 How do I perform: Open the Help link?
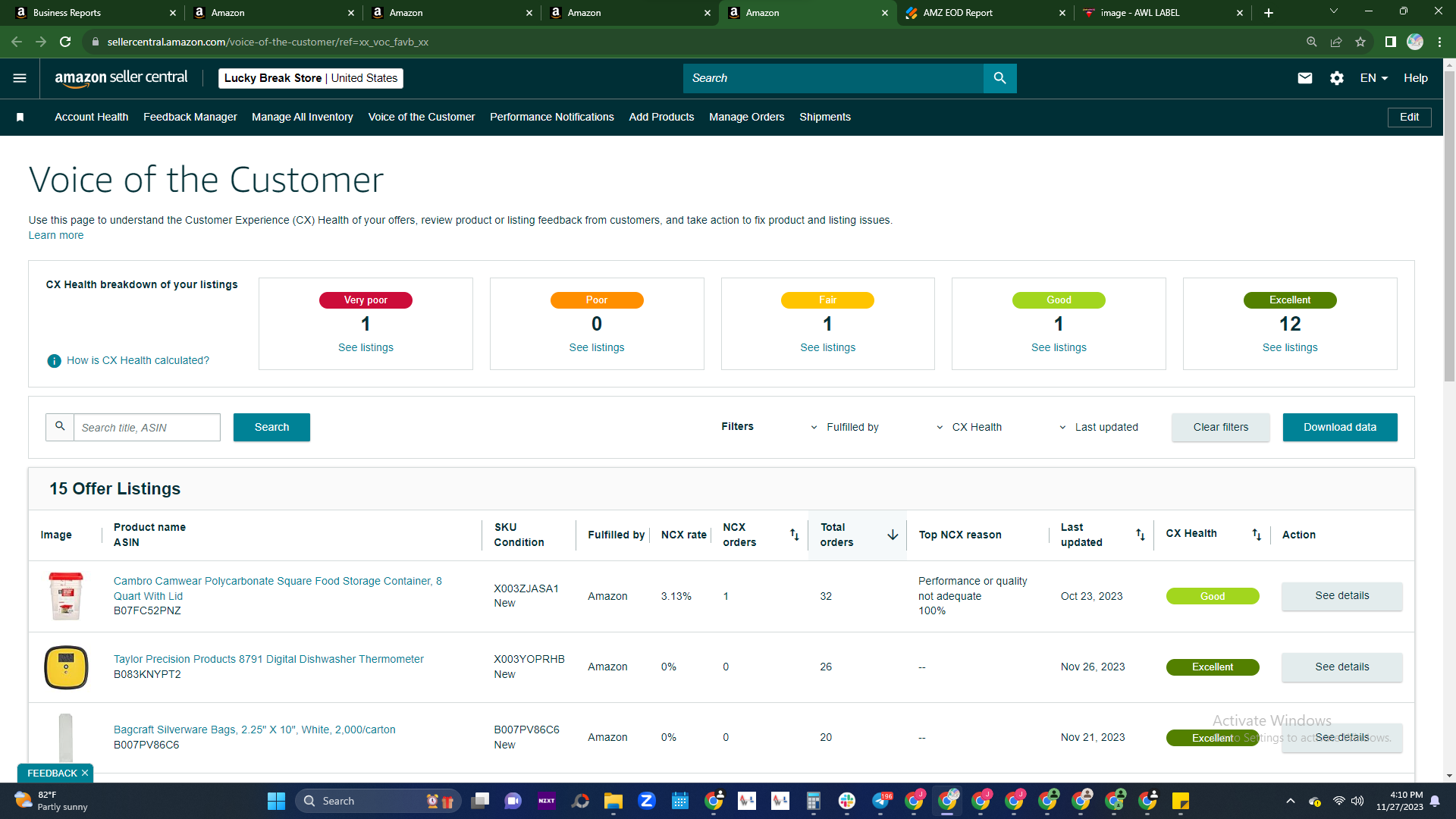coord(1416,78)
